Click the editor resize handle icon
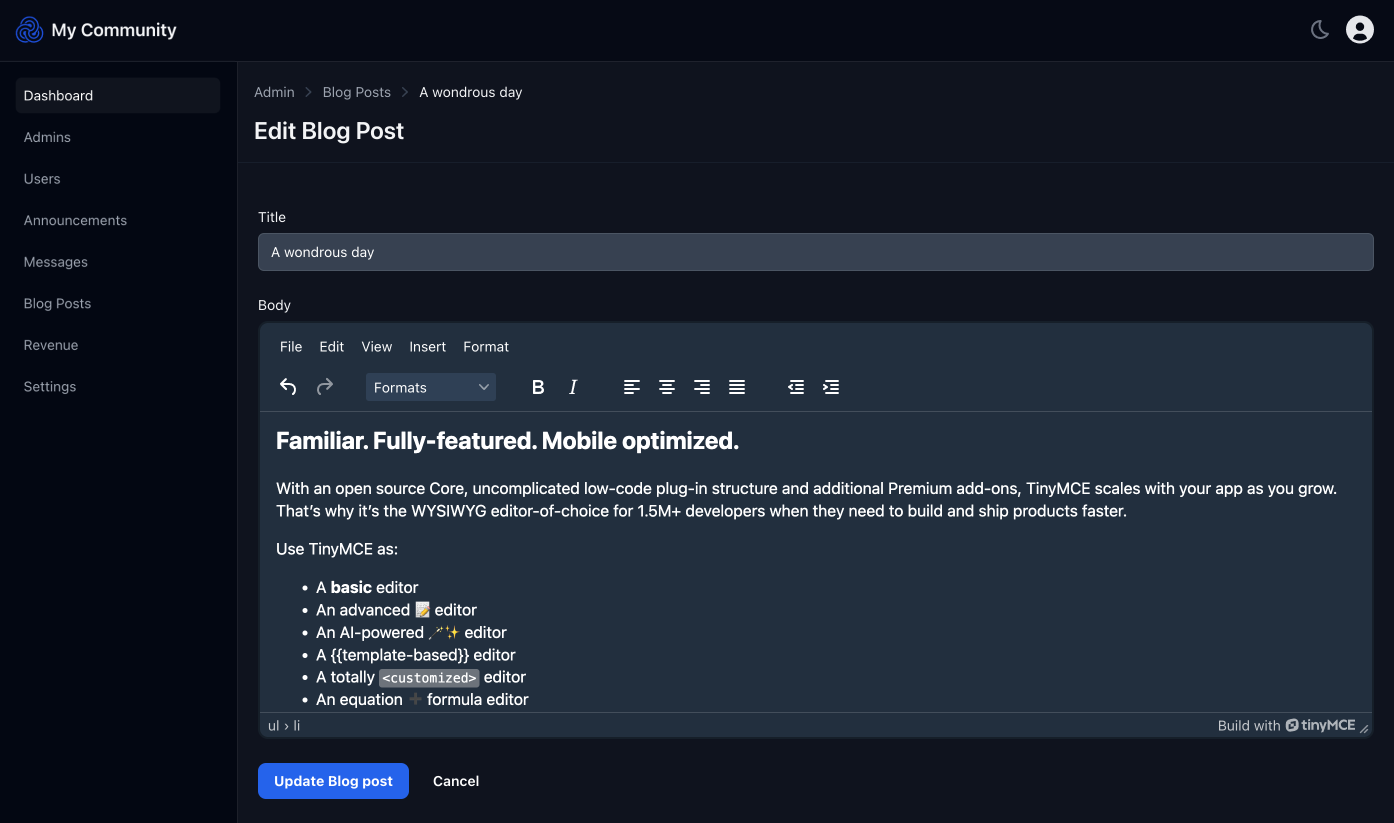The width and height of the screenshot is (1394, 823). pos(1364,728)
